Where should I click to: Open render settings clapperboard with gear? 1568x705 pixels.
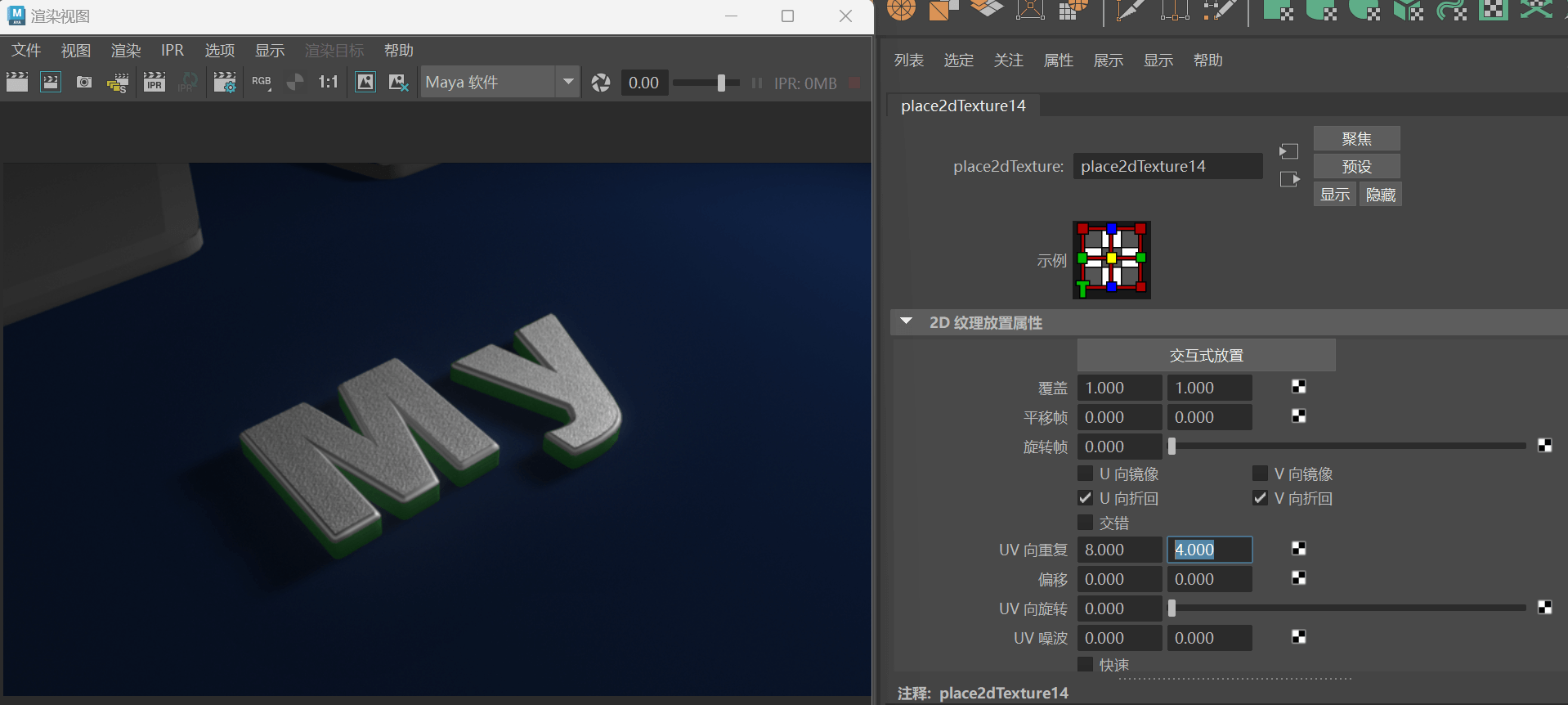coord(224,83)
